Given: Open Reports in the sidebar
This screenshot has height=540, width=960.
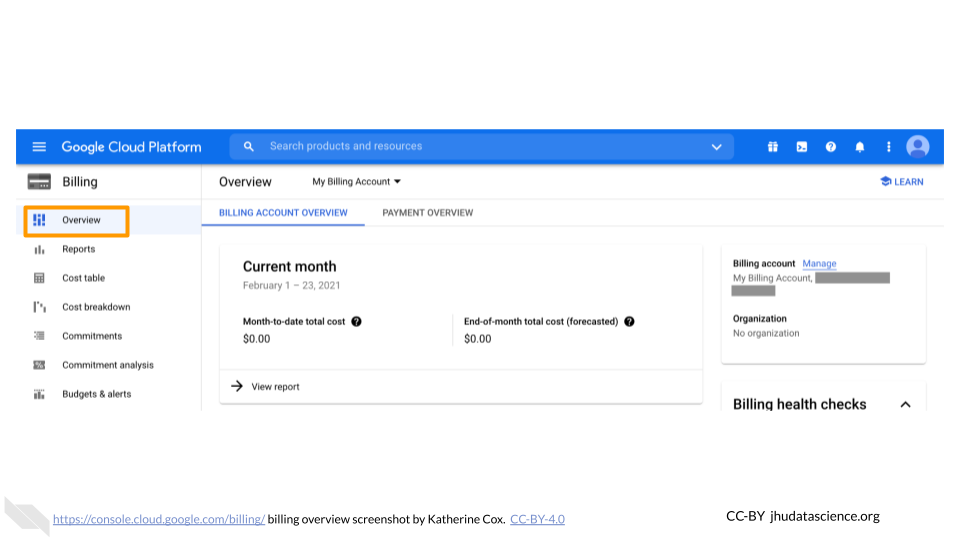Looking at the screenshot, I should click(x=78, y=249).
